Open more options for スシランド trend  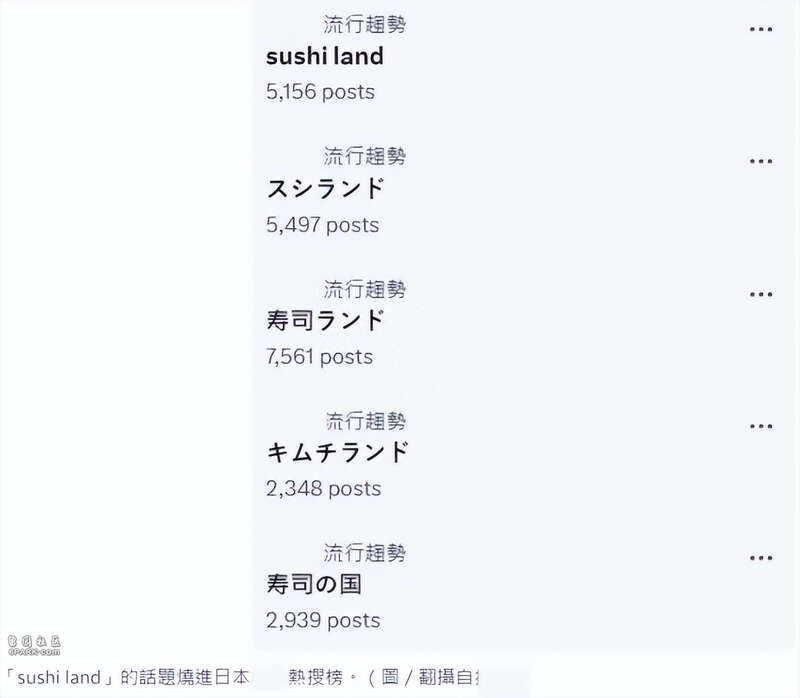tap(761, 161)
